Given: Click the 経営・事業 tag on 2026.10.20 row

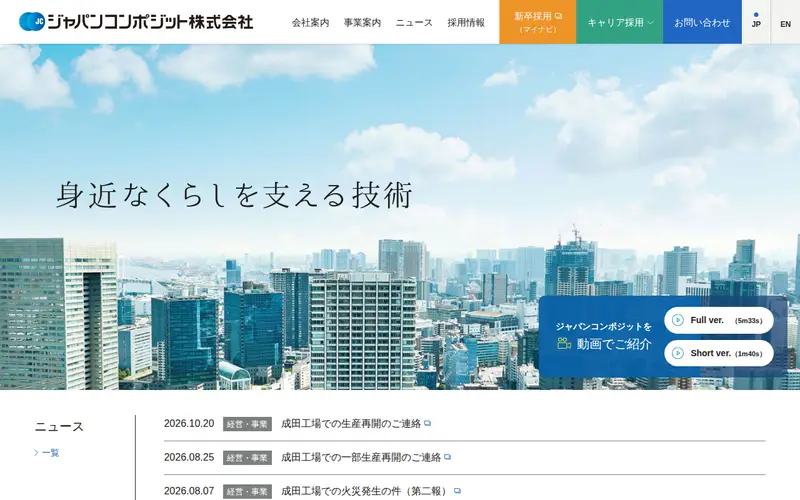Looking at the screenshot, I should click(247, 424).
